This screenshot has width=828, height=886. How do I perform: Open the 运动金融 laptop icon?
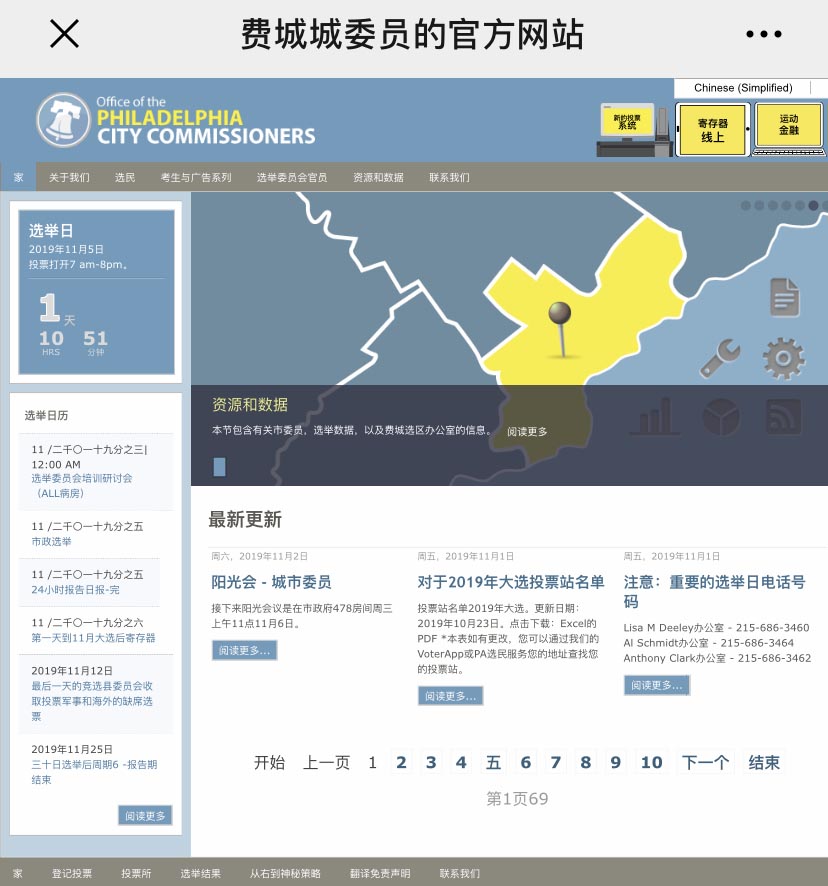pos(788,129)
